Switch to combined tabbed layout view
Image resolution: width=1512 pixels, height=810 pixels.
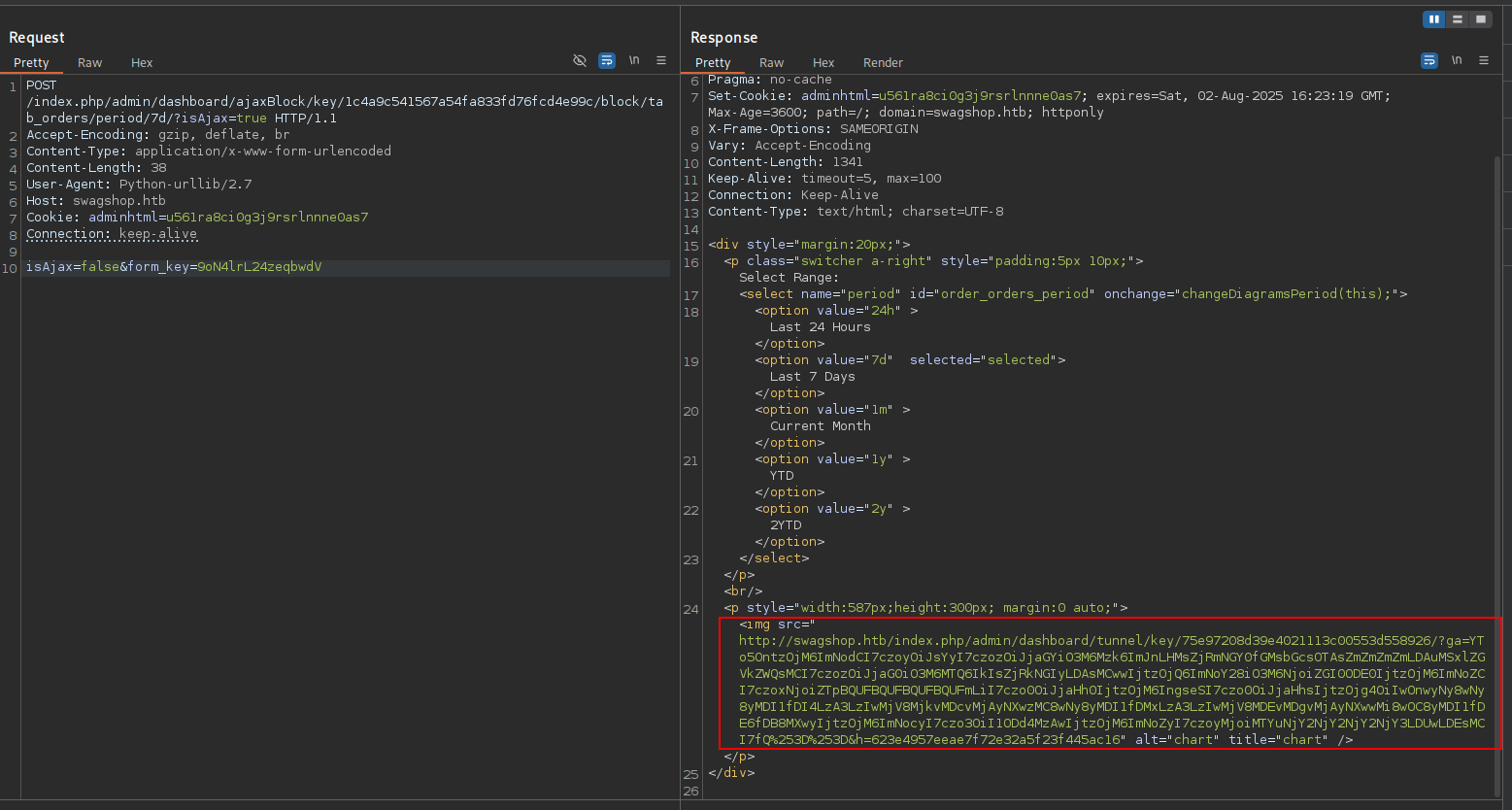(1481, 19)
